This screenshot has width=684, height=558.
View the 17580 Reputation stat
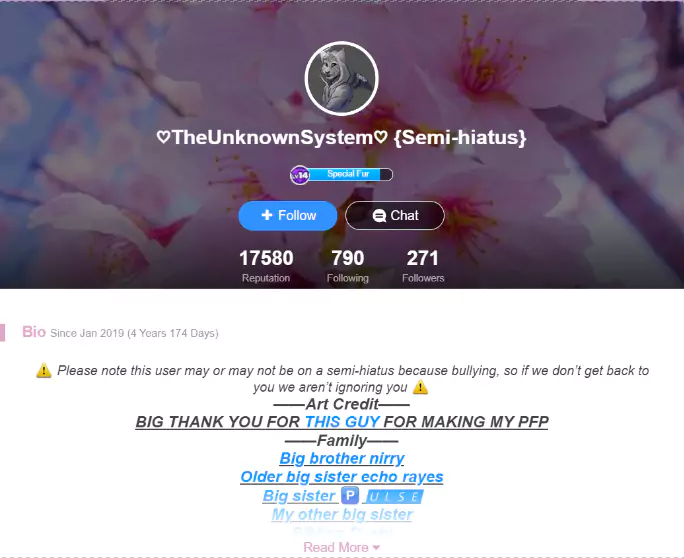[x=266, y=265]
